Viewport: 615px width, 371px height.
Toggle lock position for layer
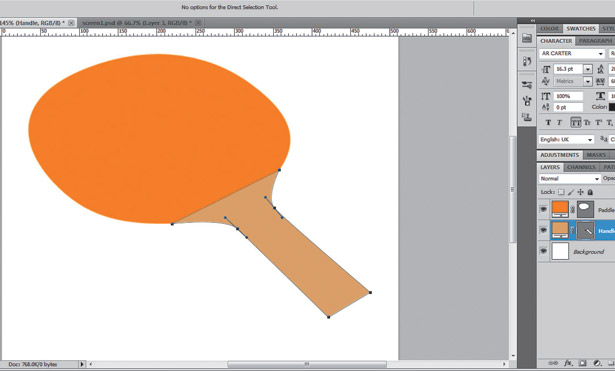[580, 192]
